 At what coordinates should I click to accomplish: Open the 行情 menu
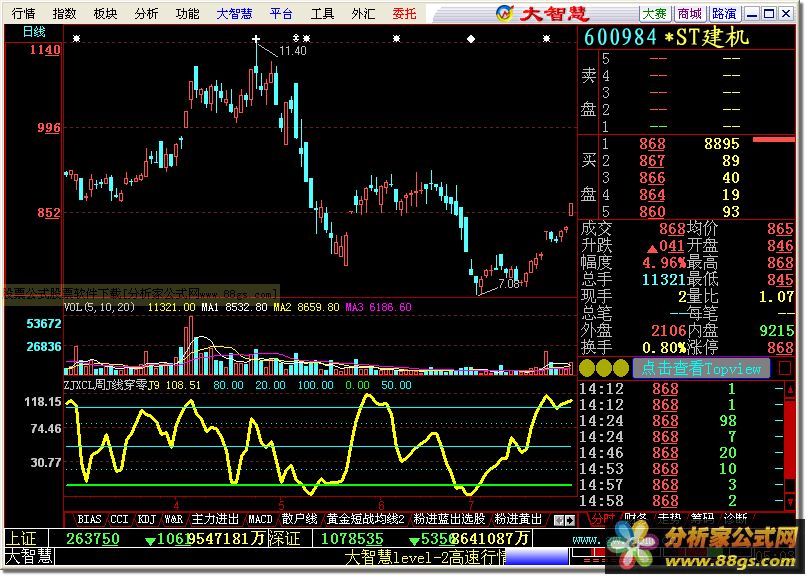[24, 13]
